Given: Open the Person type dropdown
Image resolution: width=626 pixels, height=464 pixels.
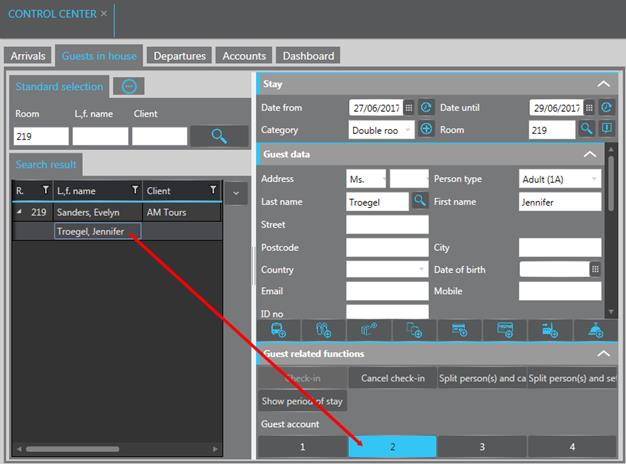Looking at the screenshot, I should click(594, 179).
